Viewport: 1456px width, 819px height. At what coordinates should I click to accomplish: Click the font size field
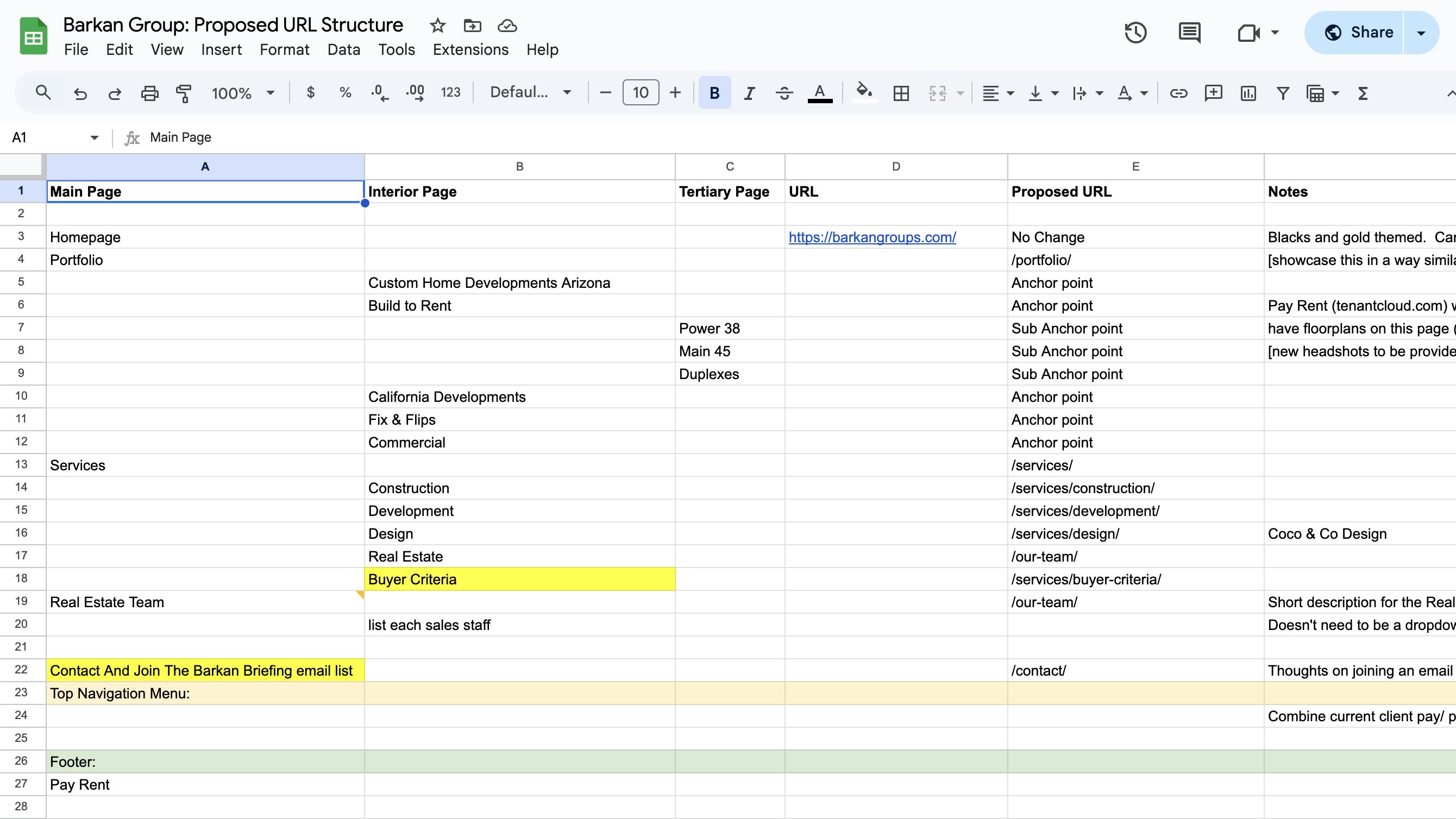641,93
